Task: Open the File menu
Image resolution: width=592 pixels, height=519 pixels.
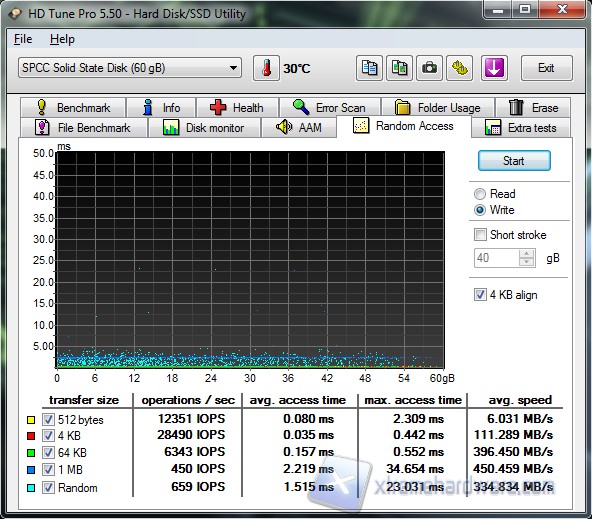Action: pyautogui.click(x=23, y=39)
